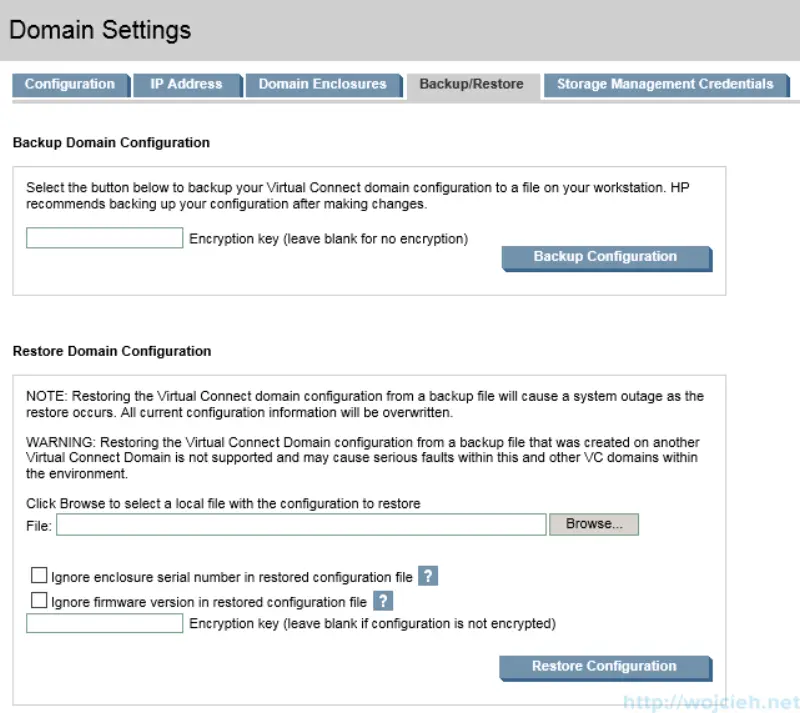
Task: Select the Backup/Restore tab
Action: 470,85
